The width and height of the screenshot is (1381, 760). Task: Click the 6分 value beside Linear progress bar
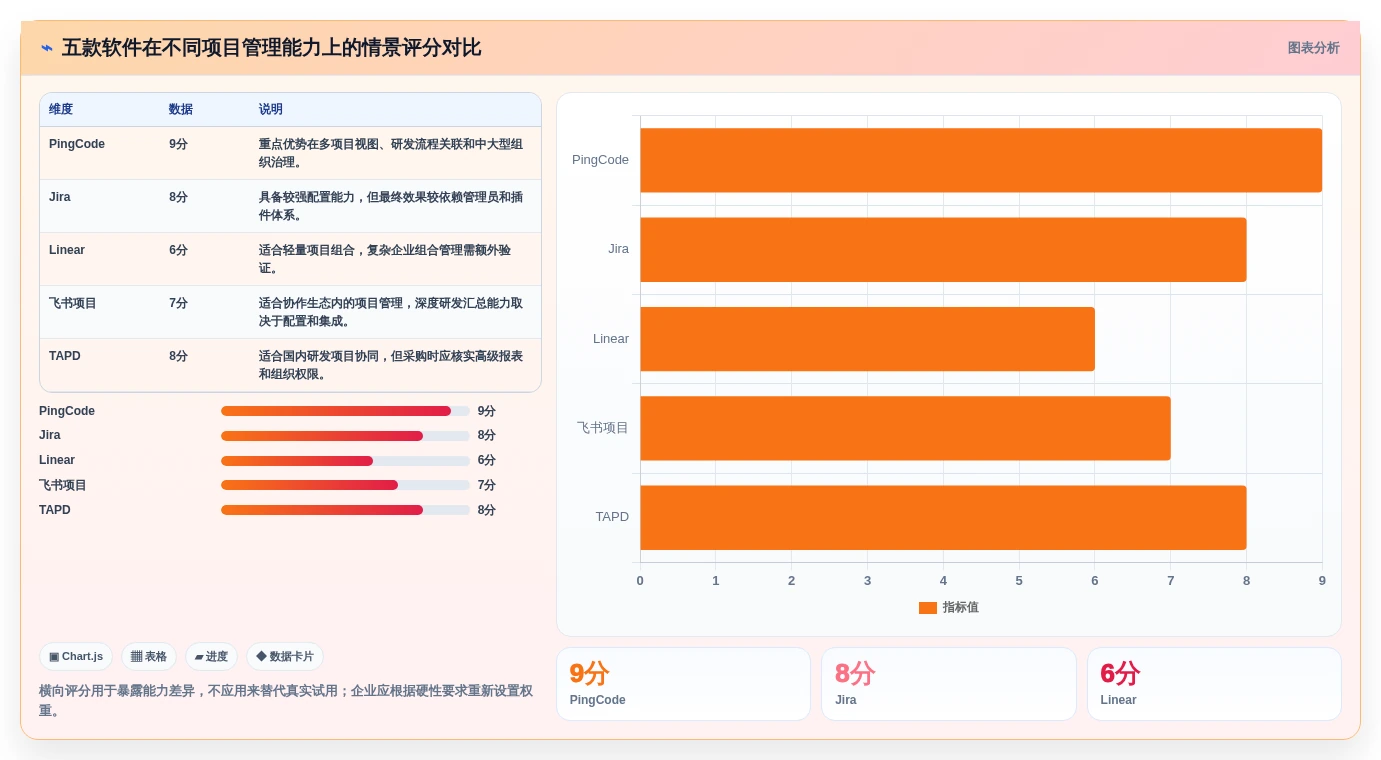click(x=487, y=460)
